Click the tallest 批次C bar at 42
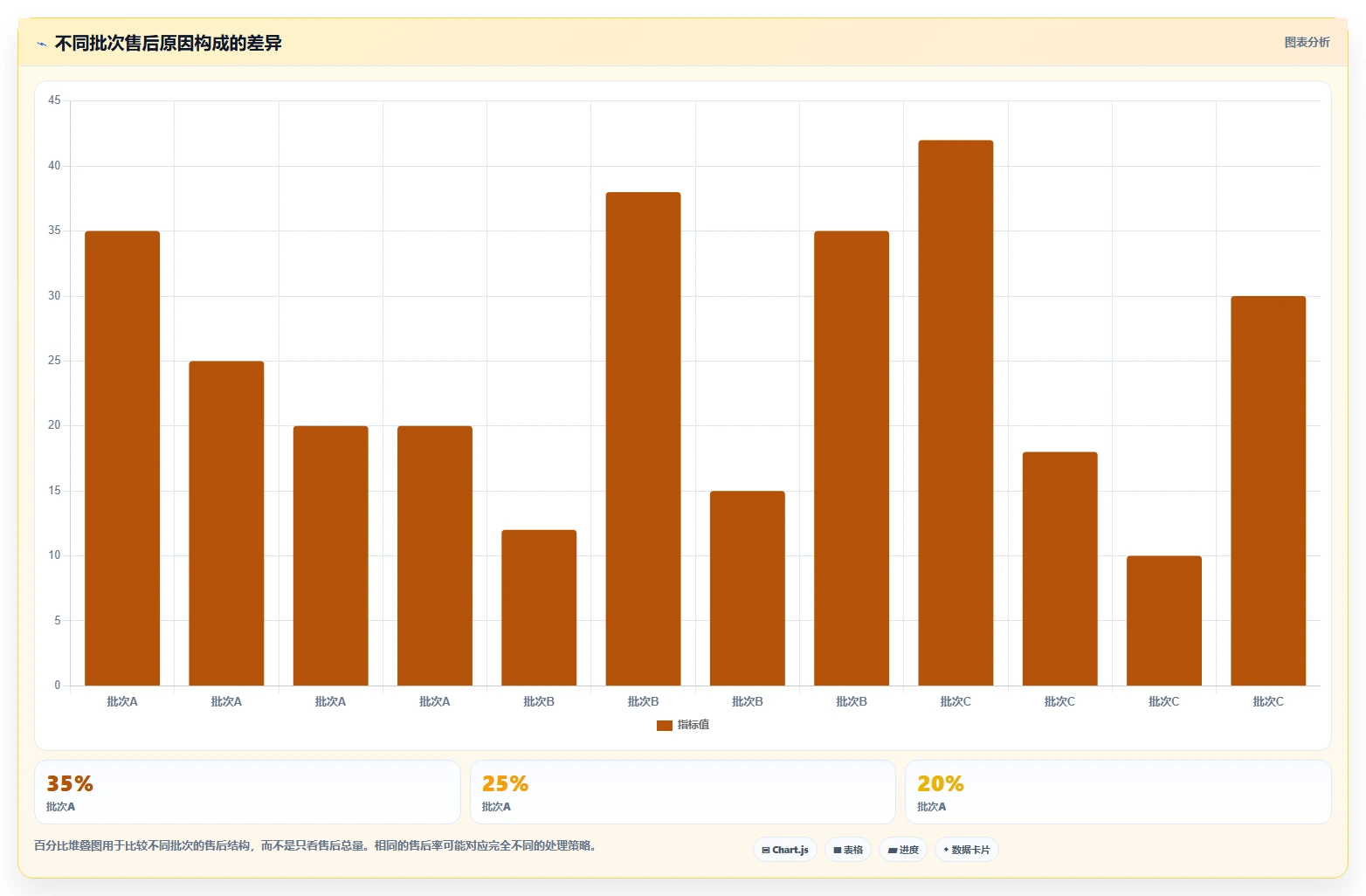Image resolution: width=1366 pixels, height=896 pixels. [956, 413]
